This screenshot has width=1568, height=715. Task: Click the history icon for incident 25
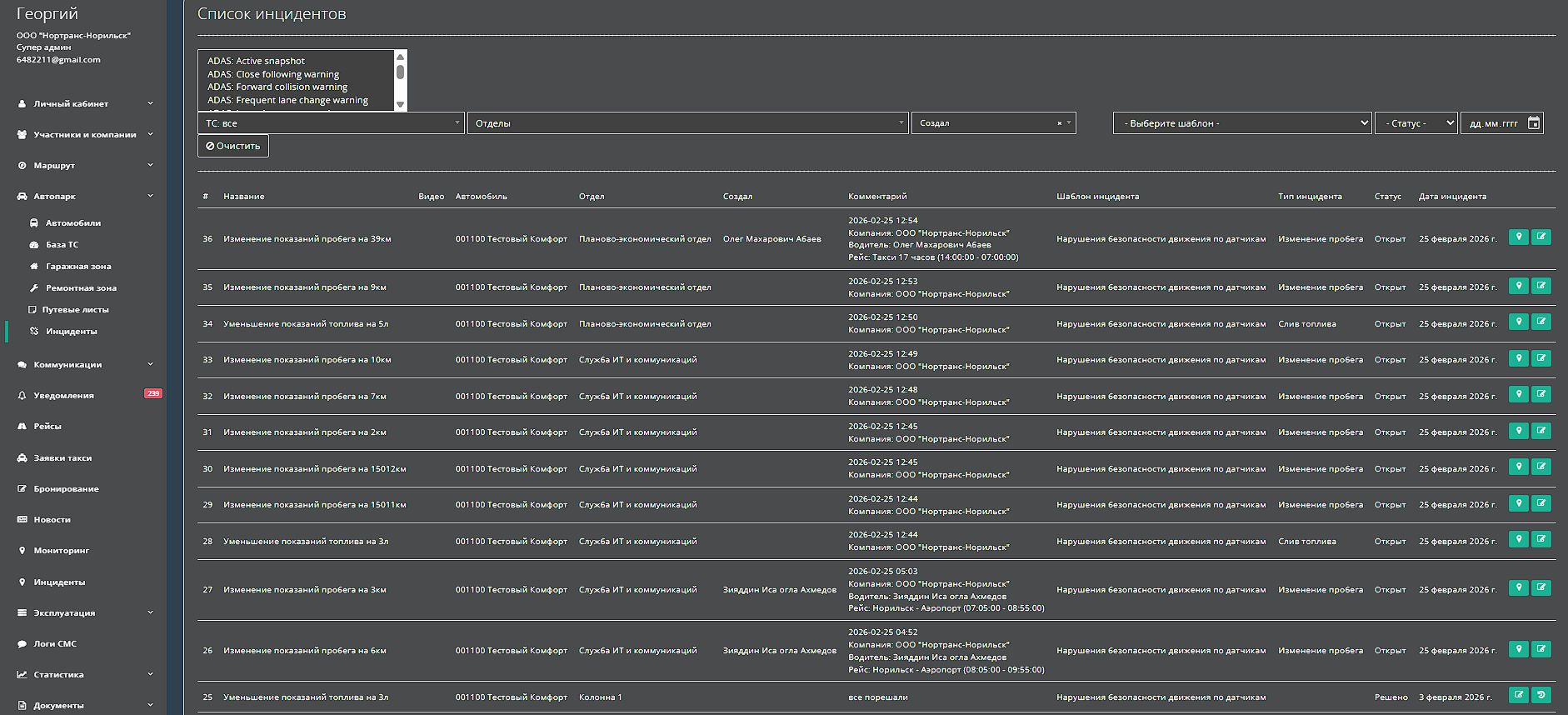coord(1541,695)
